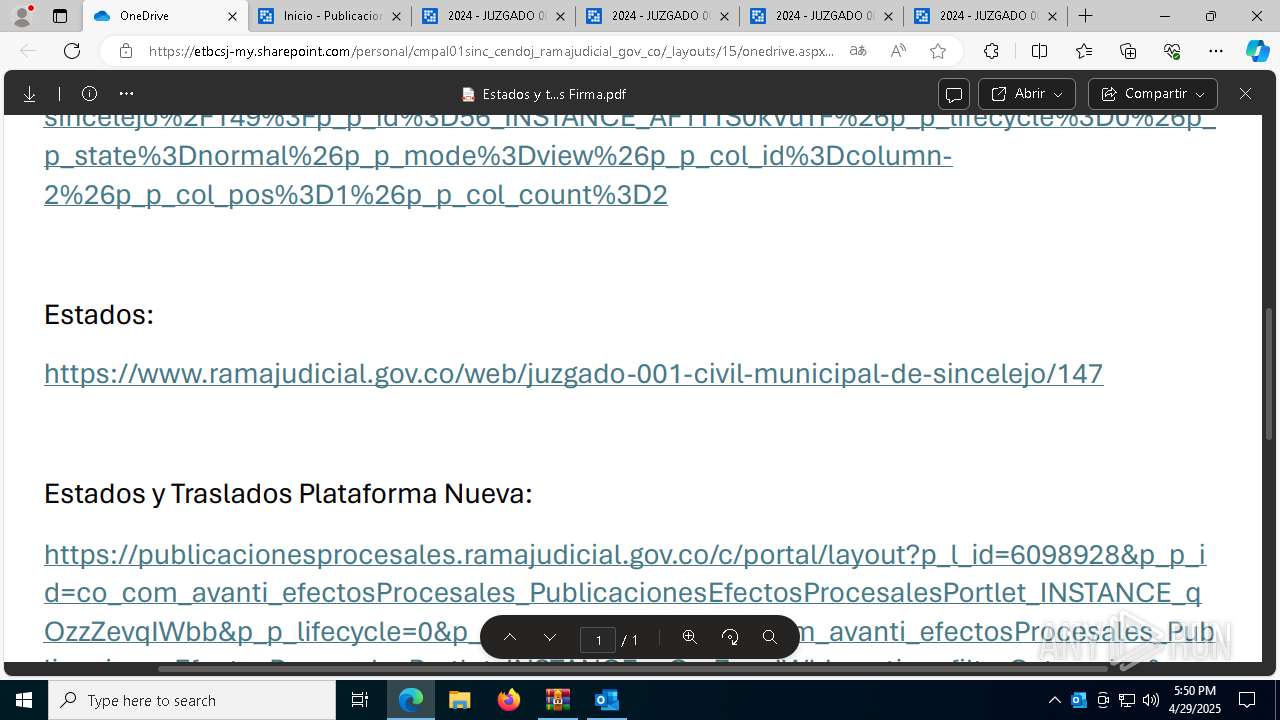
Task: Add this page to favorites star
Action: coord(937,51)
